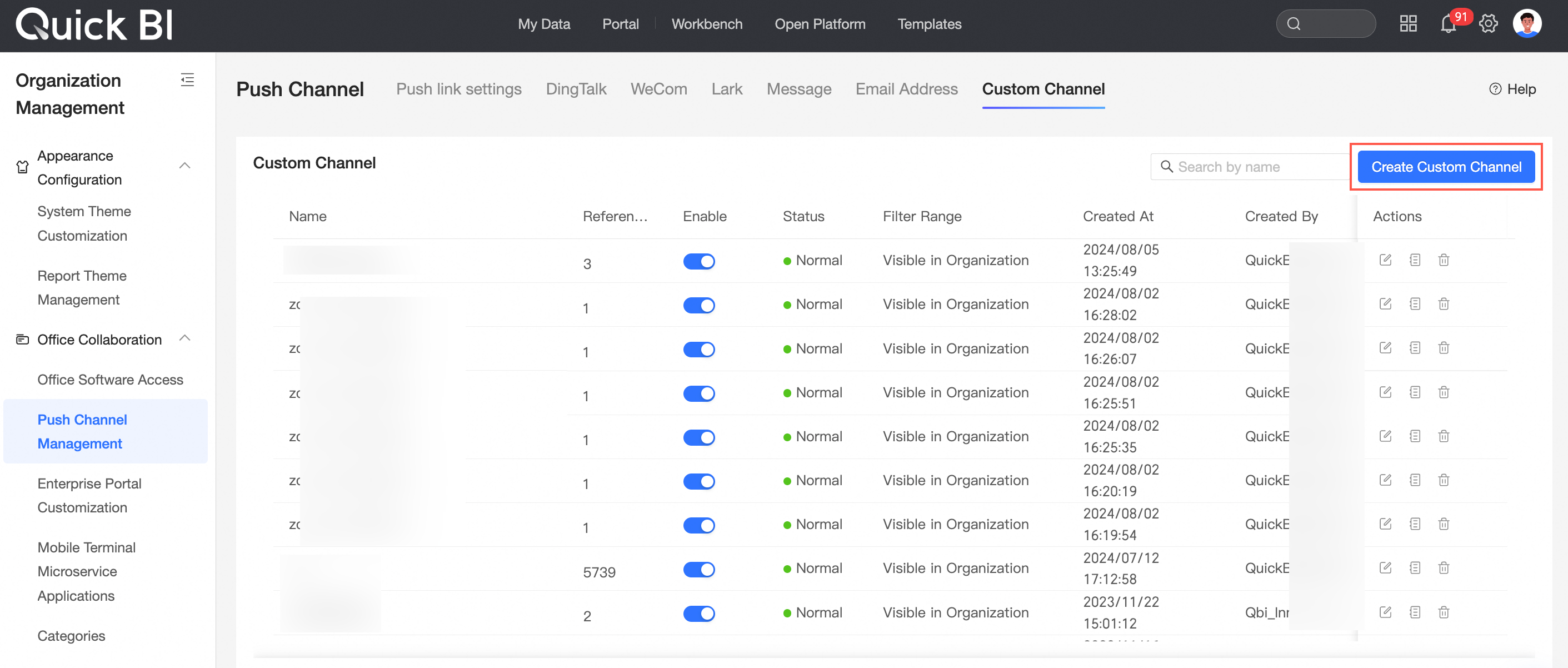Click the Quick BI logo
Screen dimensions: 1568x668
(94, 24)
